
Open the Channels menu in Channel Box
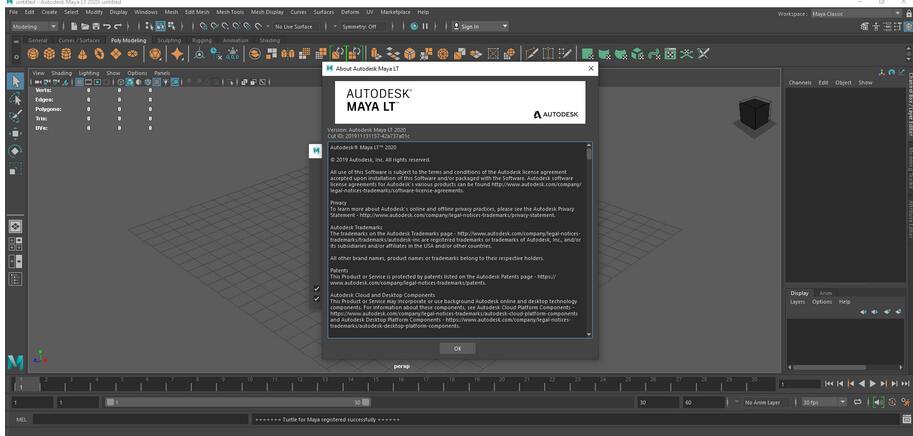click(x=800, y=83)
